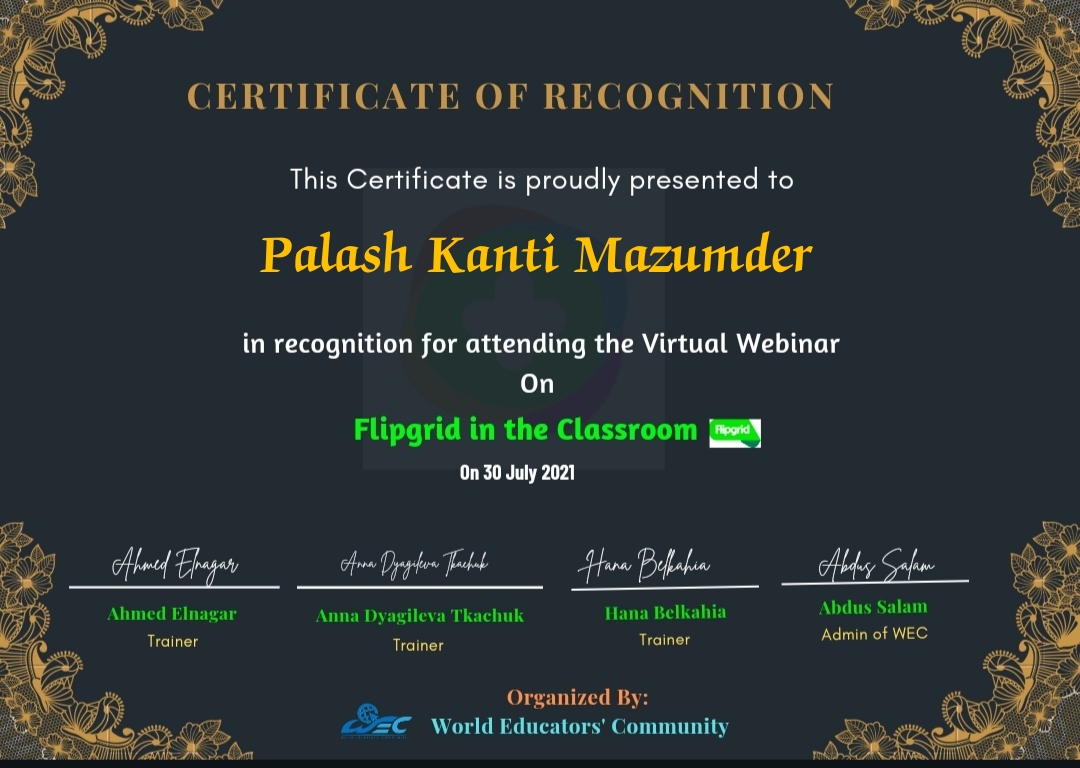The height and width of the screenshot is (768, 1080).
Task: Click Hana Belkahia's handwritten signature
Action: pos(645,565)
